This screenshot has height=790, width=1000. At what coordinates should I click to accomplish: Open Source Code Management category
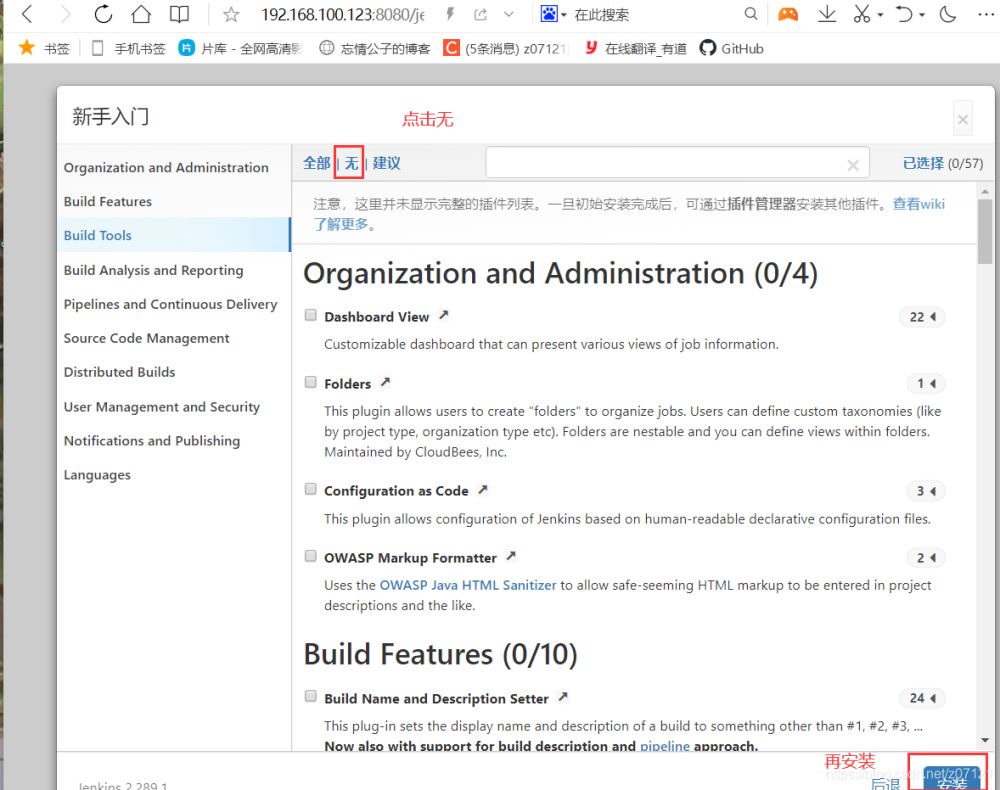[x=146, y=338]
